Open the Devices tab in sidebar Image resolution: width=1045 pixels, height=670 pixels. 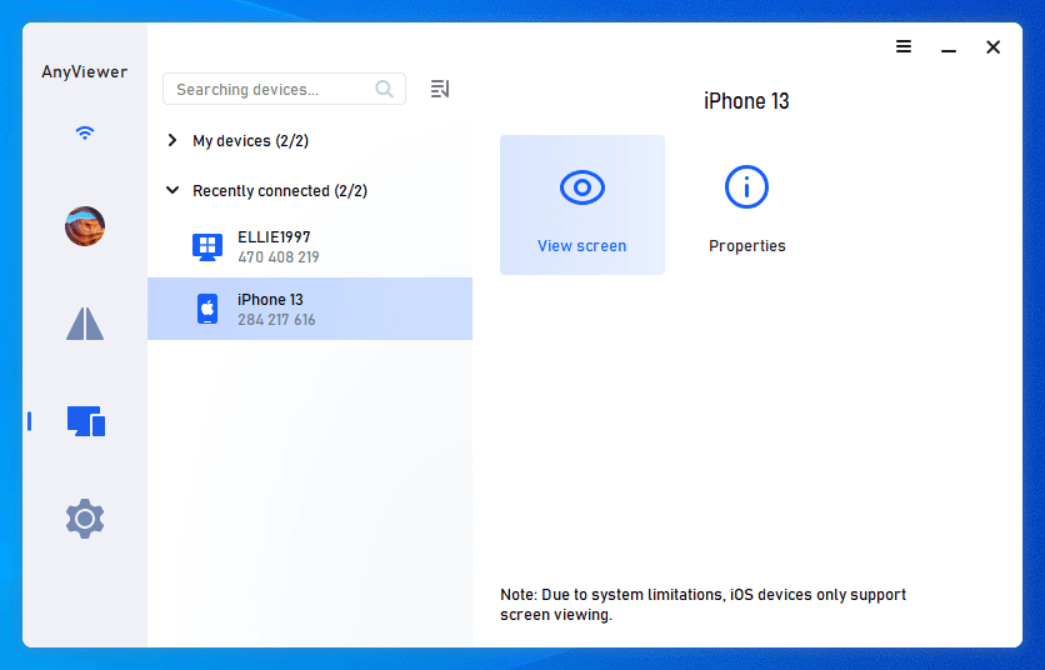86,421
